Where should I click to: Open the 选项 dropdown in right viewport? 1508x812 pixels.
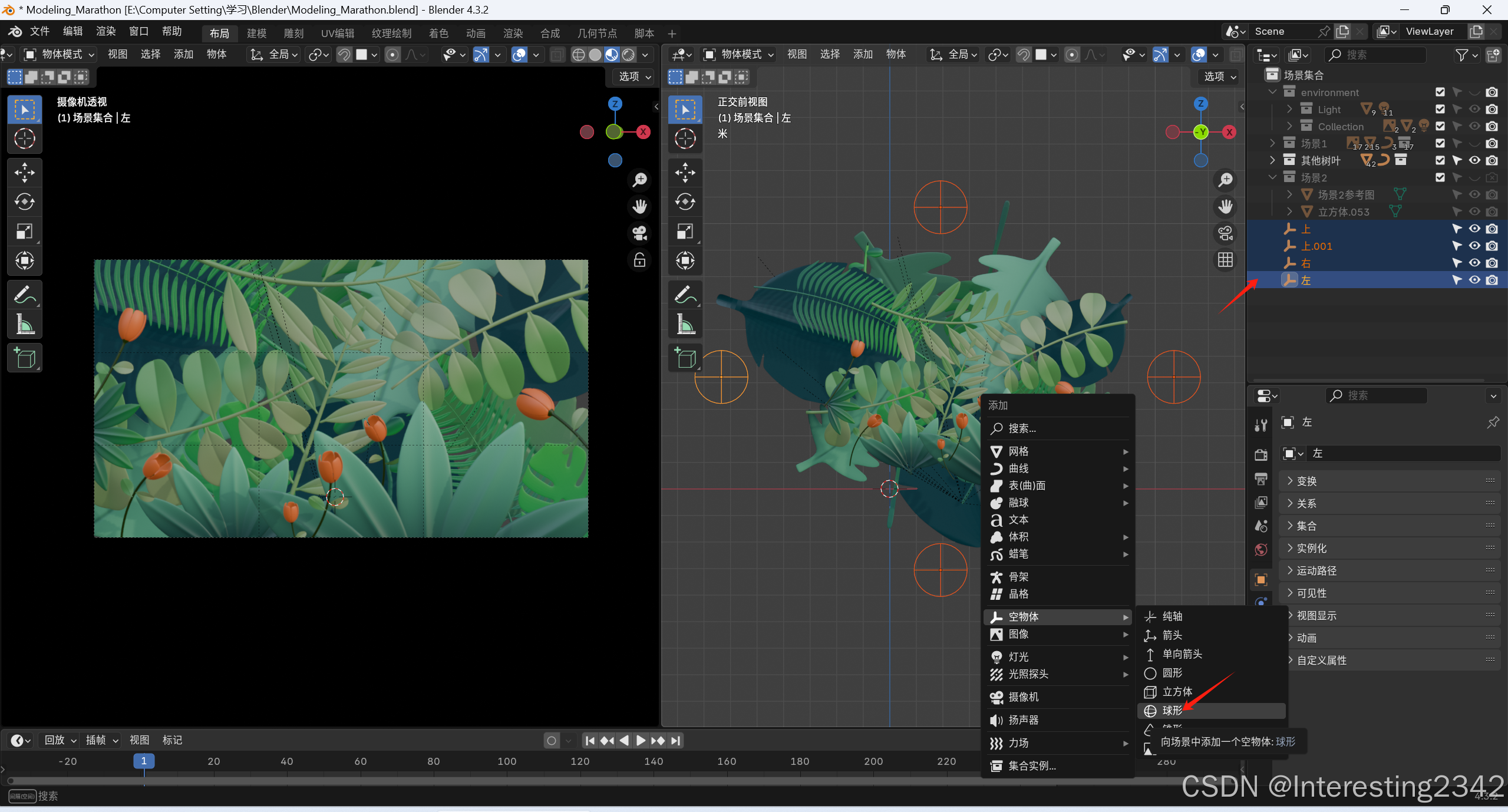(1220, 77)
